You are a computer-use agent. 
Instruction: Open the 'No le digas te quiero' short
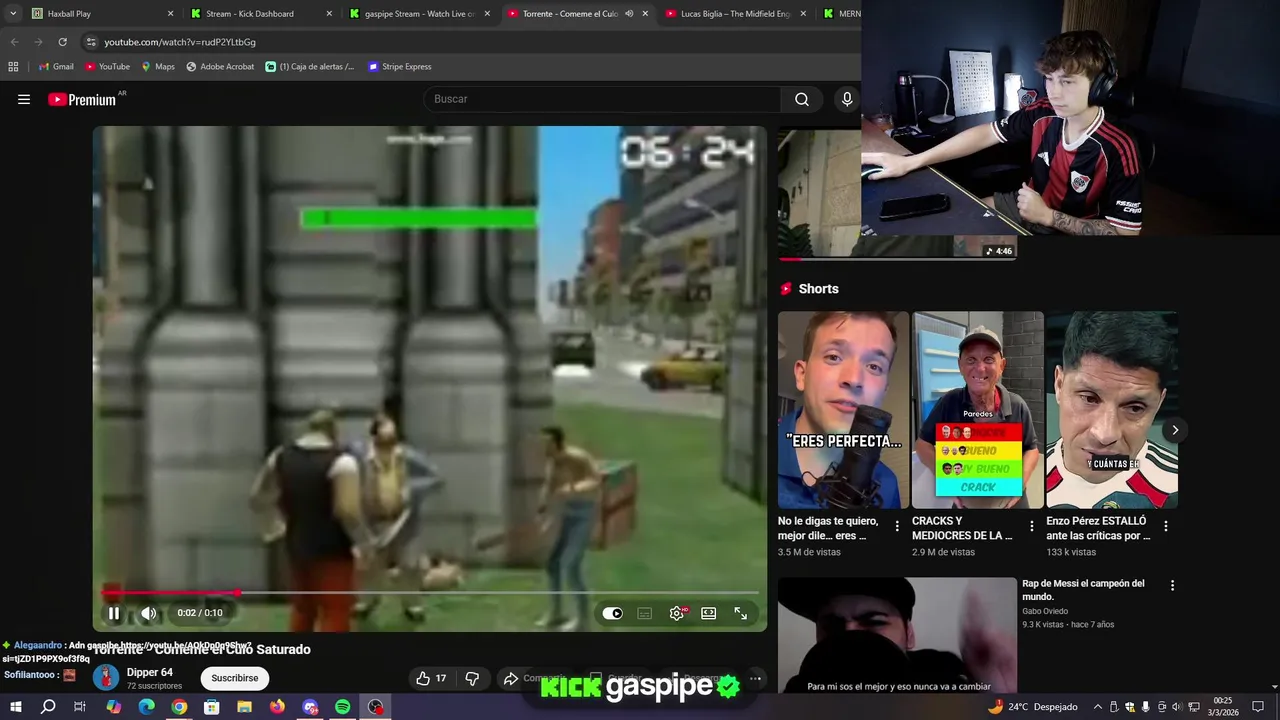coord(843,410)
